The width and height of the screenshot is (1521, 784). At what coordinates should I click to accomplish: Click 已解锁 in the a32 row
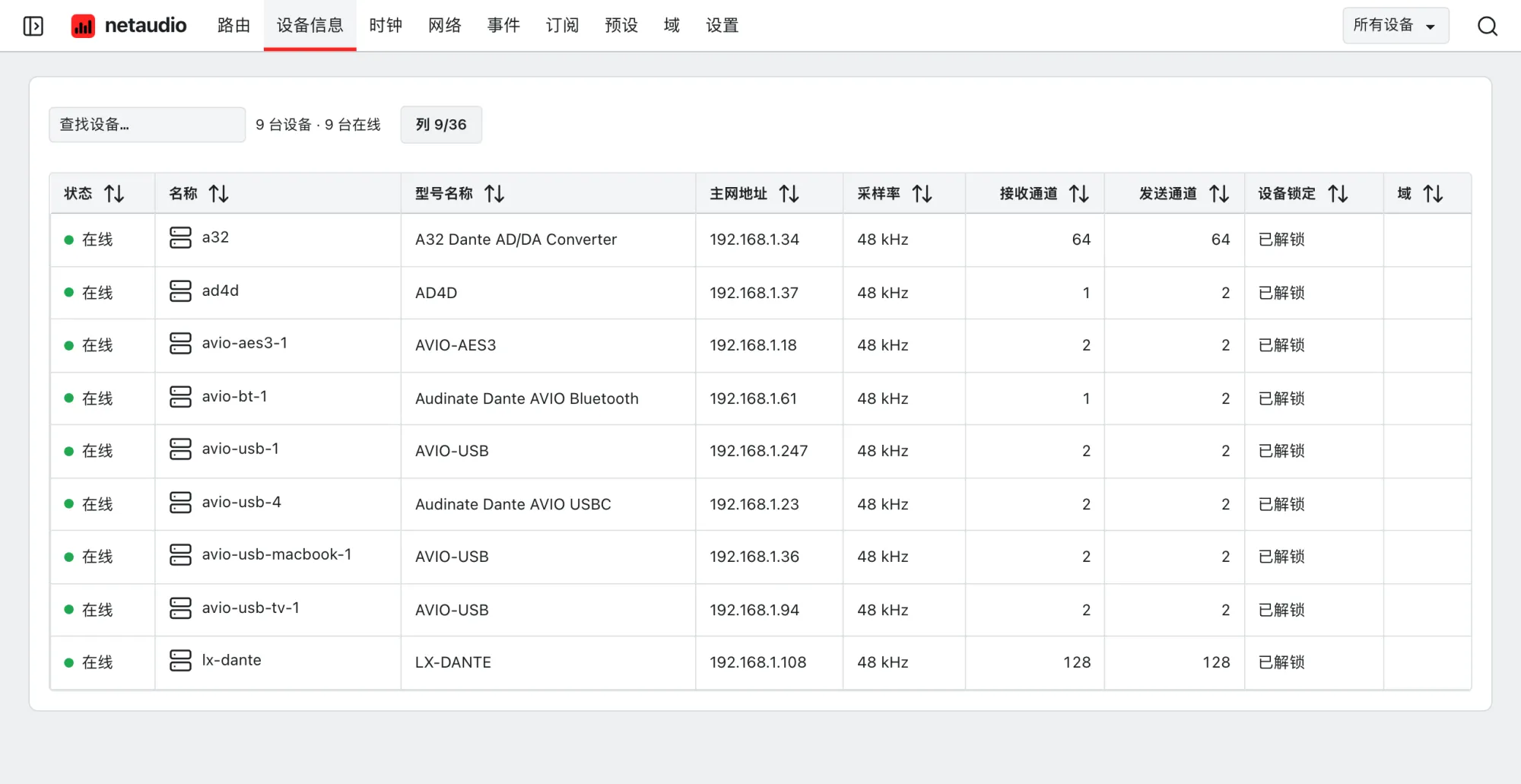[1281, 240]
